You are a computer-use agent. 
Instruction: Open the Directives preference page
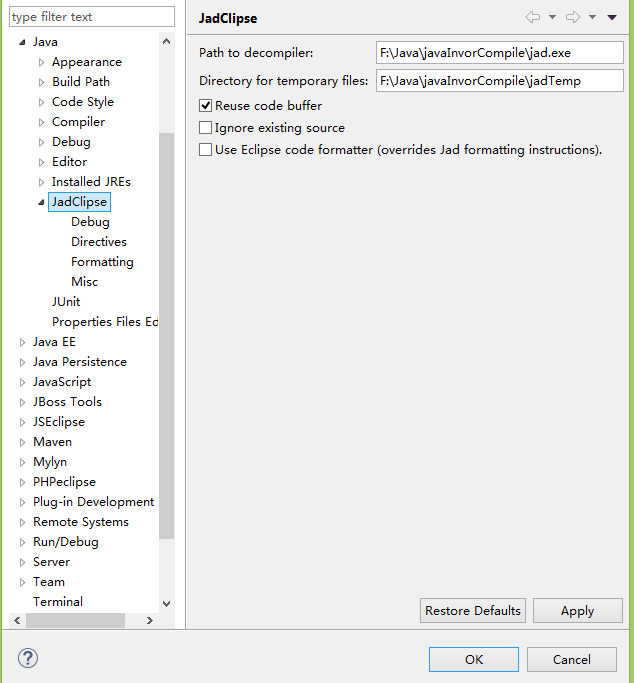pos(99,242)
